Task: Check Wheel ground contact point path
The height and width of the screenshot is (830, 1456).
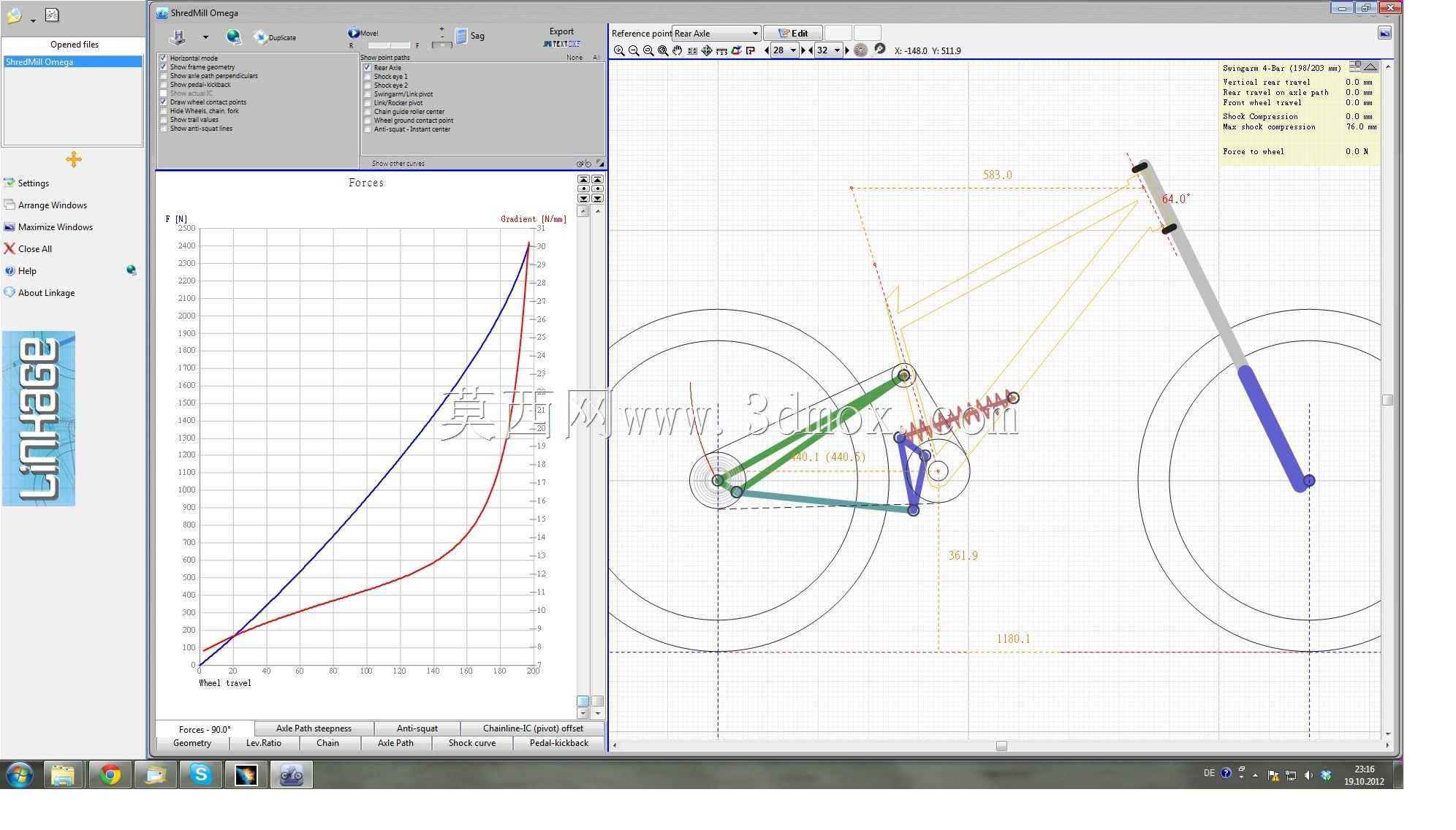Action: (x=368, y=120)
